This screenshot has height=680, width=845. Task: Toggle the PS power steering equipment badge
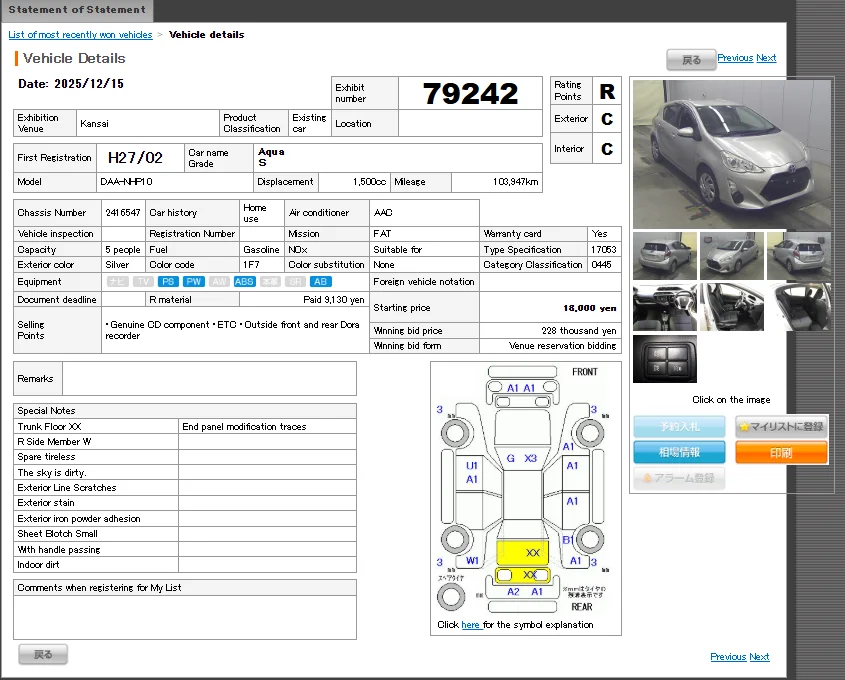[167, 281]
